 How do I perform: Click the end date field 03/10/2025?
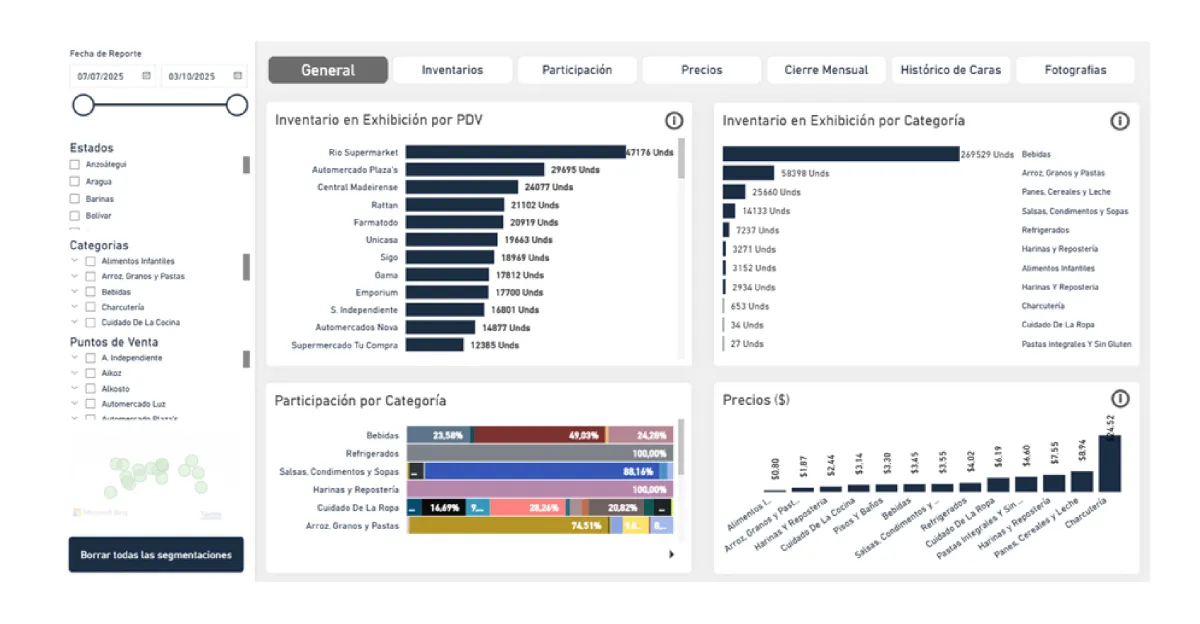point(203,76)
